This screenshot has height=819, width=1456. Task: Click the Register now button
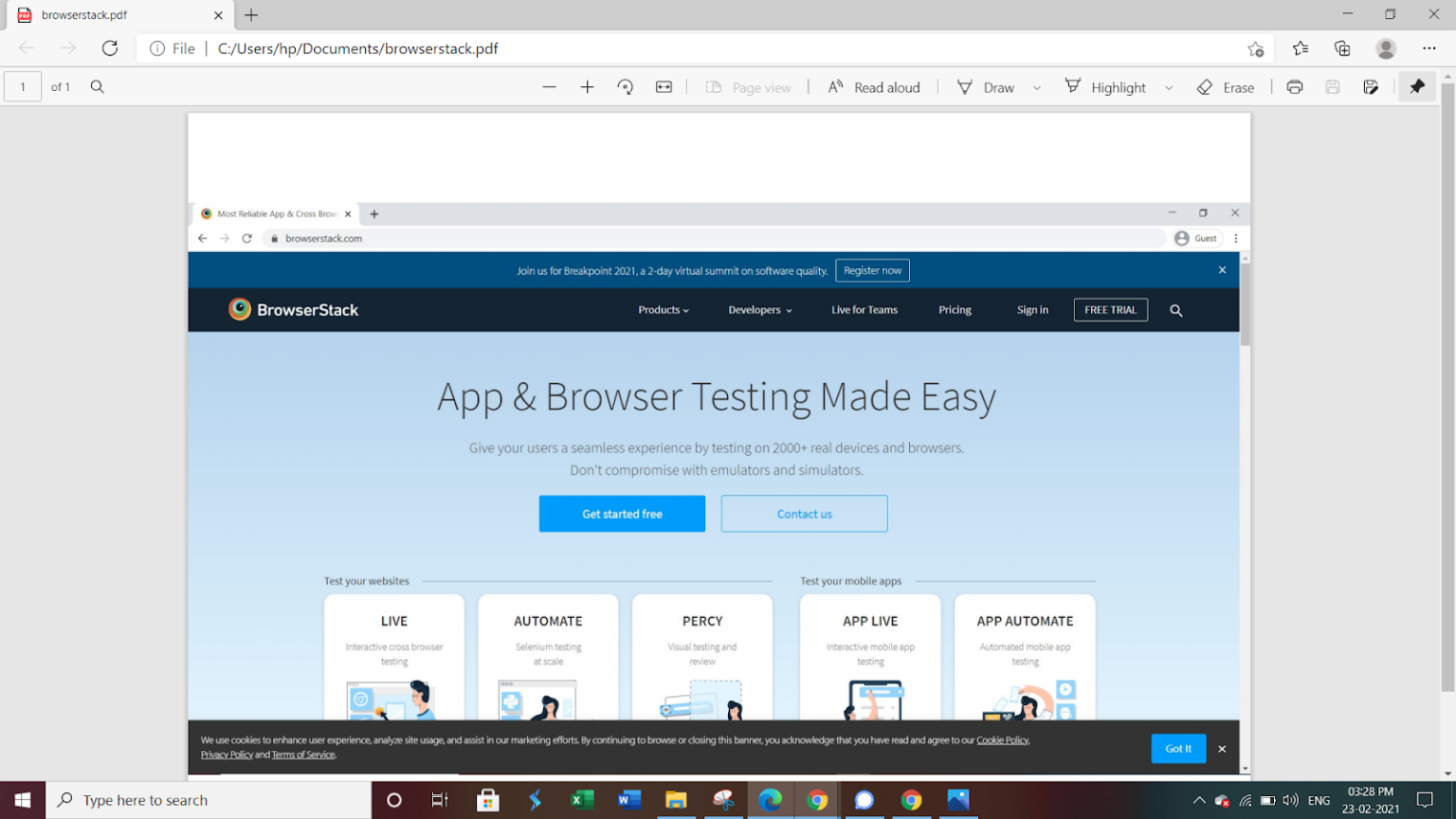pyautogui.click(x=872, y=270)
